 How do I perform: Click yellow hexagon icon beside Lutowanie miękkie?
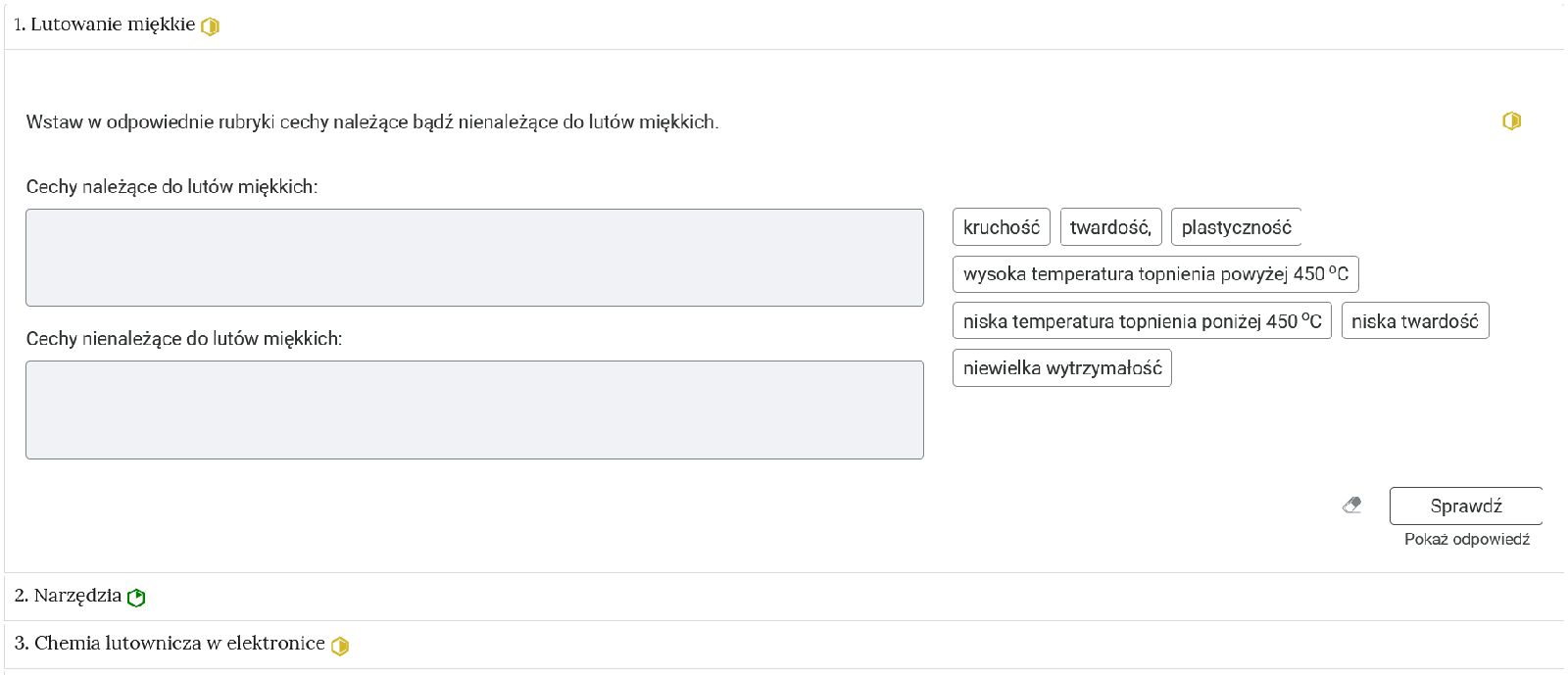[210, 26]
